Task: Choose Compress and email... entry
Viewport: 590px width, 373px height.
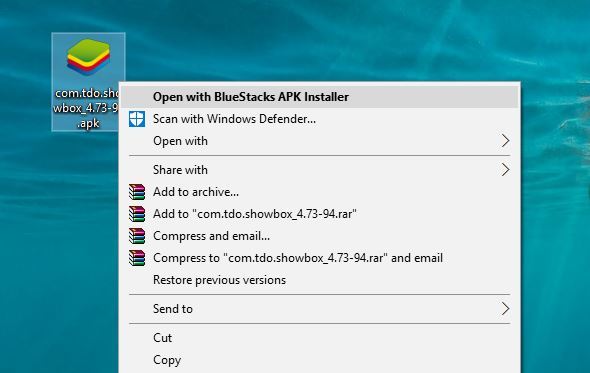Action: coord(320,236)
